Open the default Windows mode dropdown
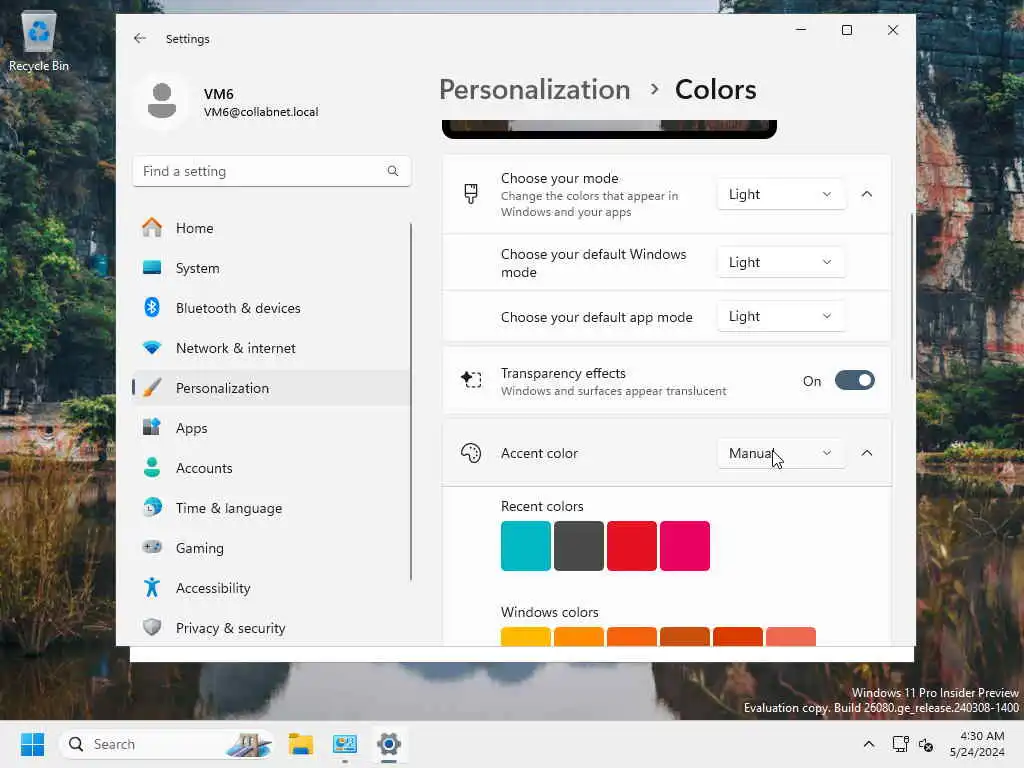1024x768 pixels. click(781, 262)
